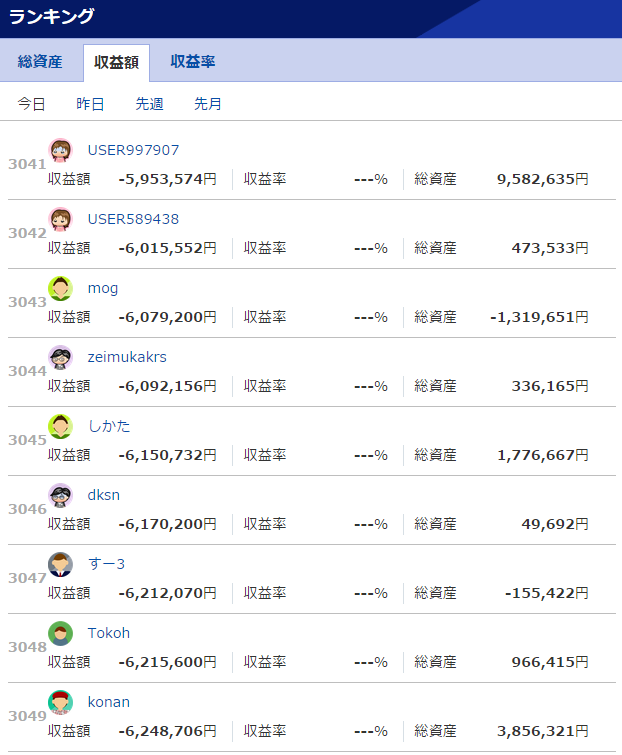Open the 収益率 tab

(x=192, y=62)
